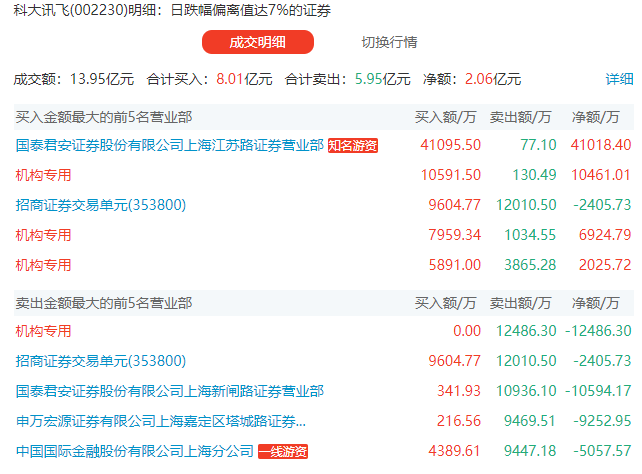Open 招商证券交易单元 link in buy list
Image resolution: width=642 pixels, height=474 pixels.
[101, 205]
